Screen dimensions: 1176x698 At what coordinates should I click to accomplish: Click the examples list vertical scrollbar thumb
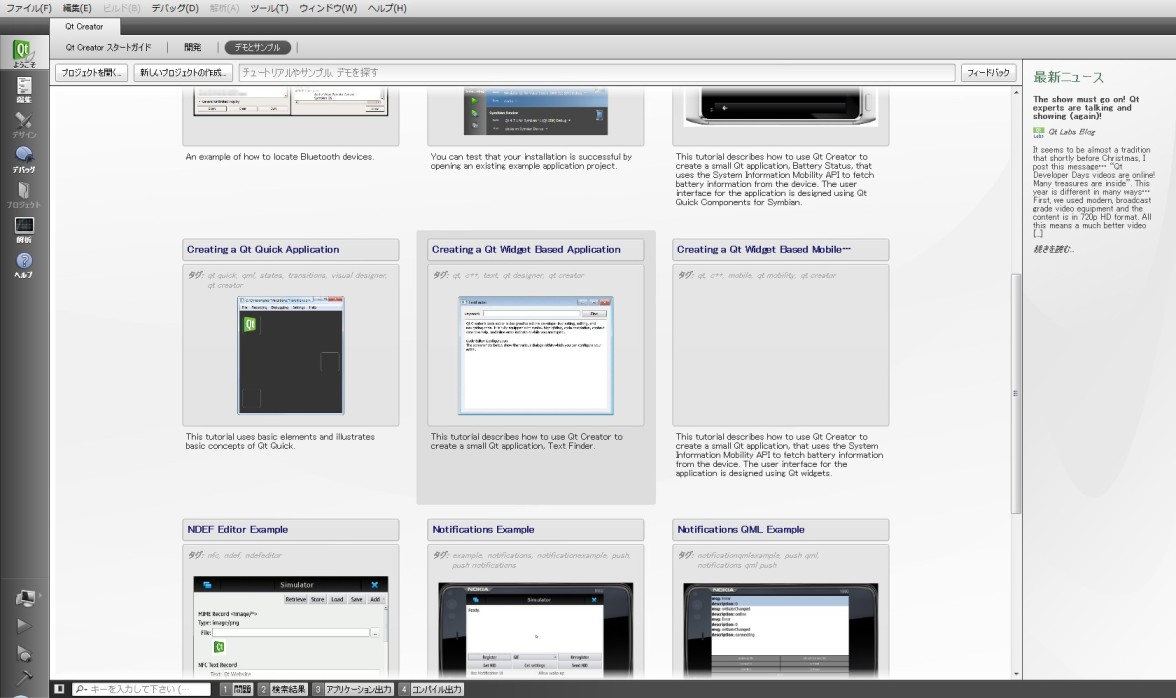click(x=1016, y=393)
